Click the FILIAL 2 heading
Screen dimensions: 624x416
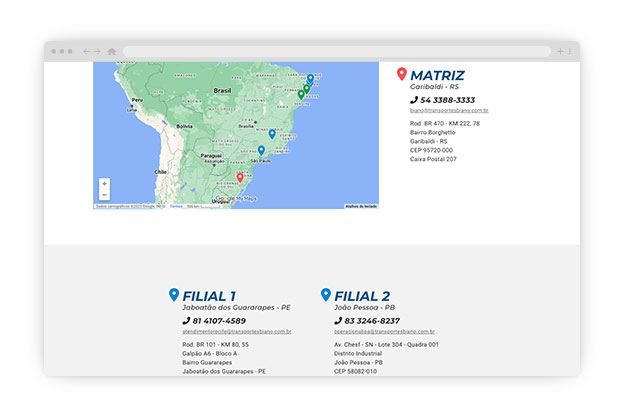pyautogui.click(x=362, y=296)
